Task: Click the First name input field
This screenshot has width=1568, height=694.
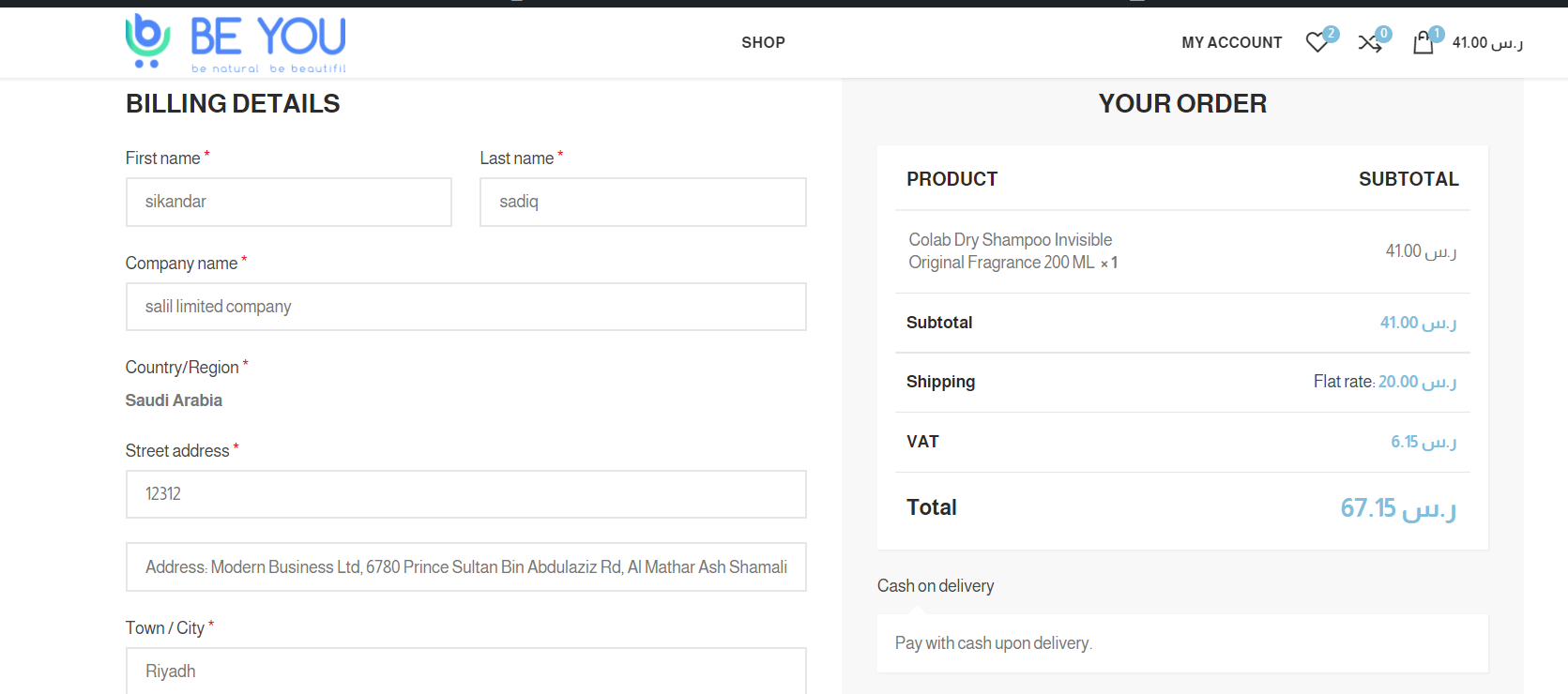Action: (289, 202)
